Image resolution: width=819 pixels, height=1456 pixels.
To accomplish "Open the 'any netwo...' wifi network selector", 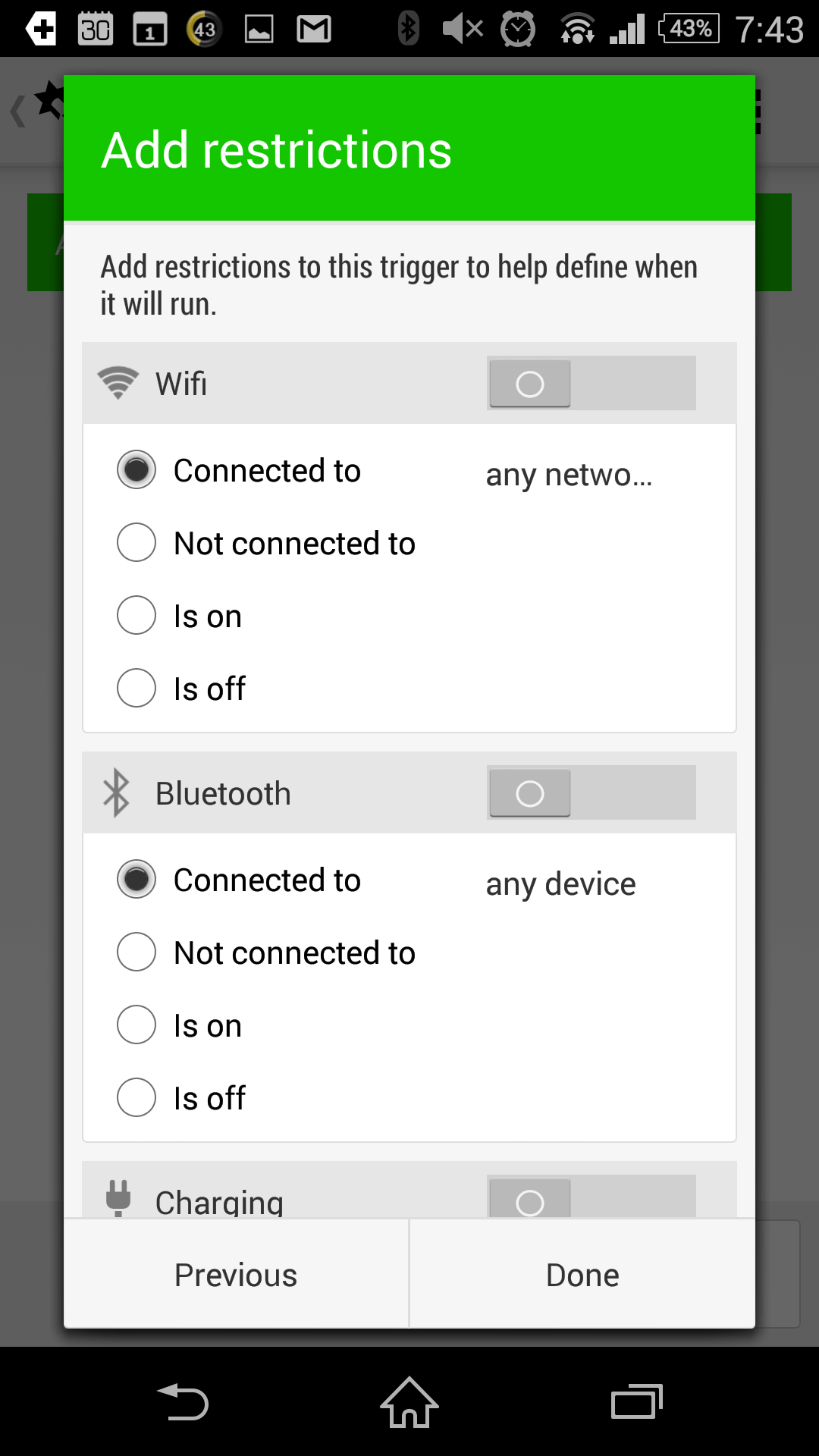I will (569, 475).
